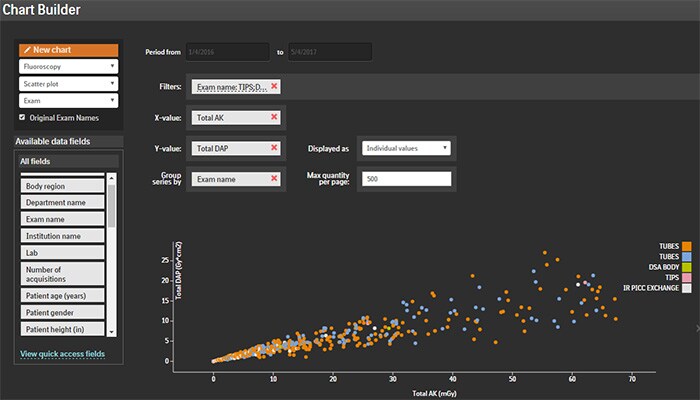Click the Period to date field
The height and width of the screenshot is (400, 700).
click(x=329, y=52)
